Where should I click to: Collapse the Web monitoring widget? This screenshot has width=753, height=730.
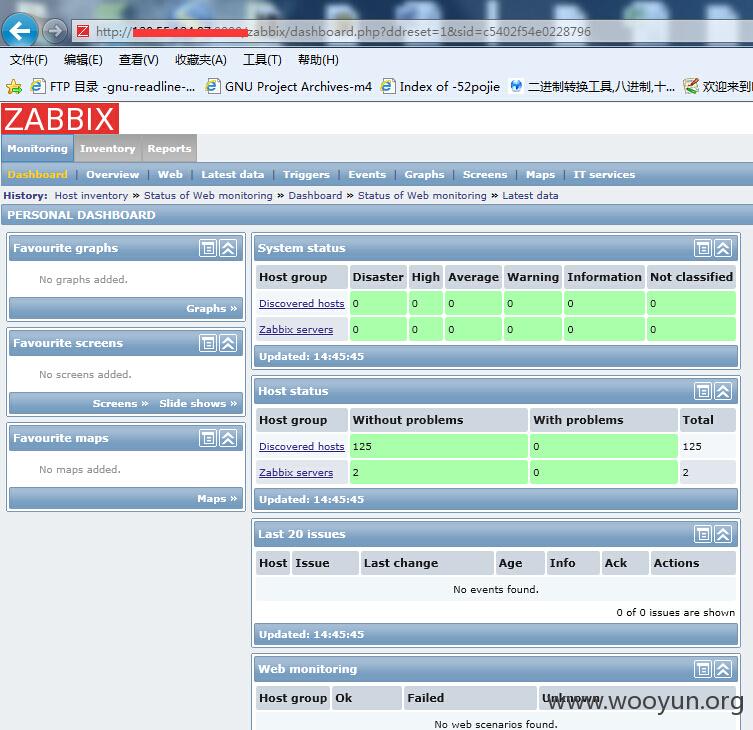point(723,669)
